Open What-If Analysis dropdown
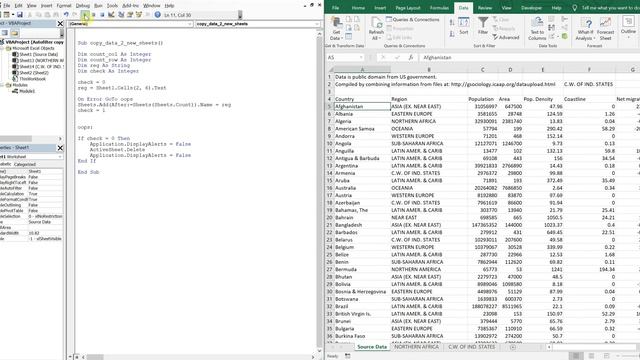 [x=586, y=29]
